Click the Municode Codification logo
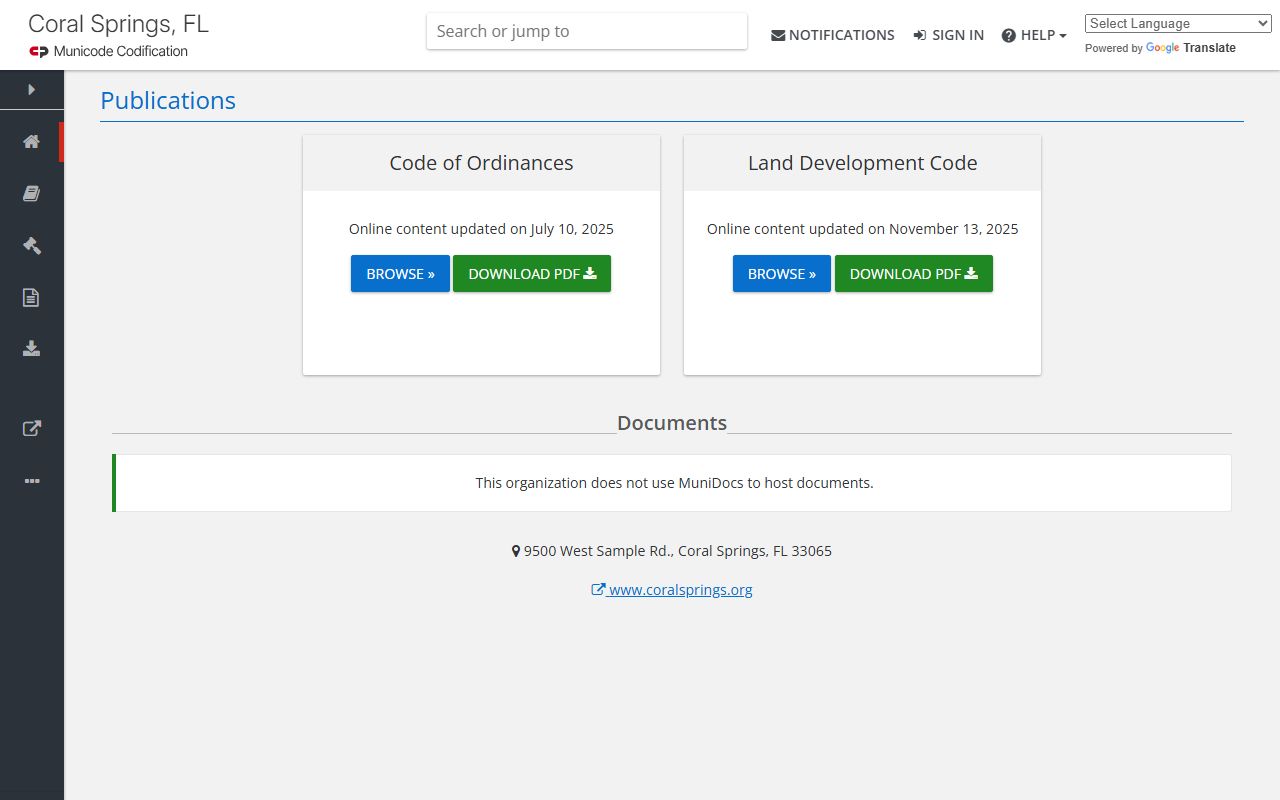The image size is (1280, 800). coord(108,51)
